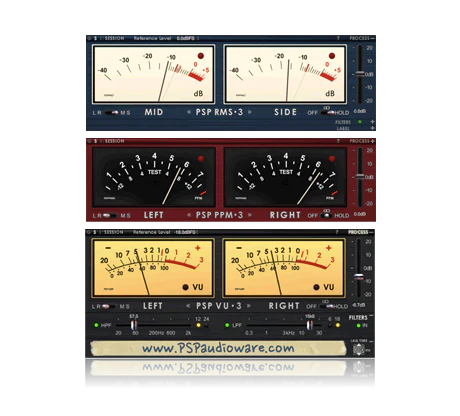Reset the RIGHT VU meter overload LED
This screenshot has height=416, width=460.
point(316,287)
